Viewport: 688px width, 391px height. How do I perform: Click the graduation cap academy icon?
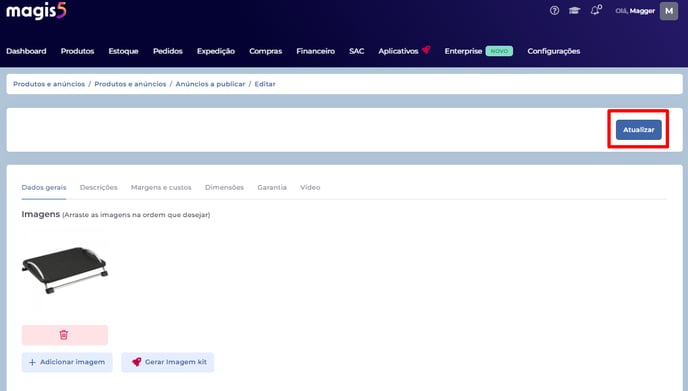(574, 11)
